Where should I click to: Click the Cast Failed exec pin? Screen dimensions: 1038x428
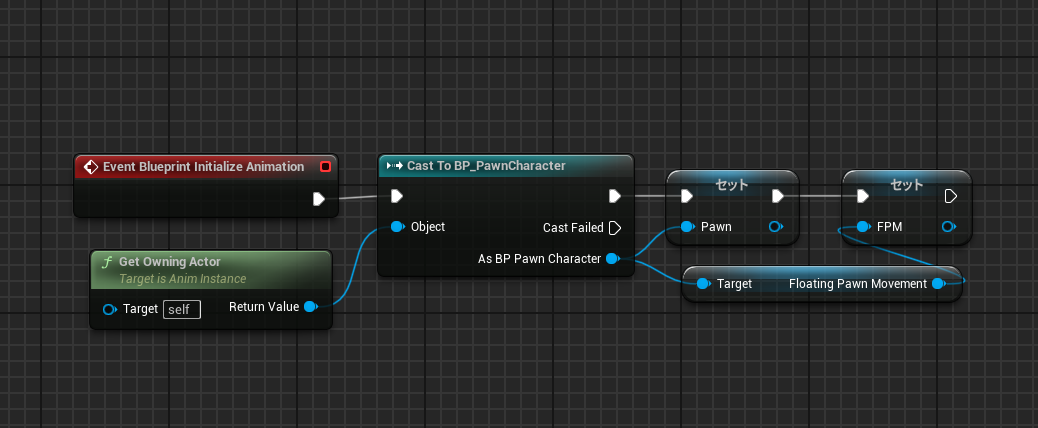[x=614, y=228]
